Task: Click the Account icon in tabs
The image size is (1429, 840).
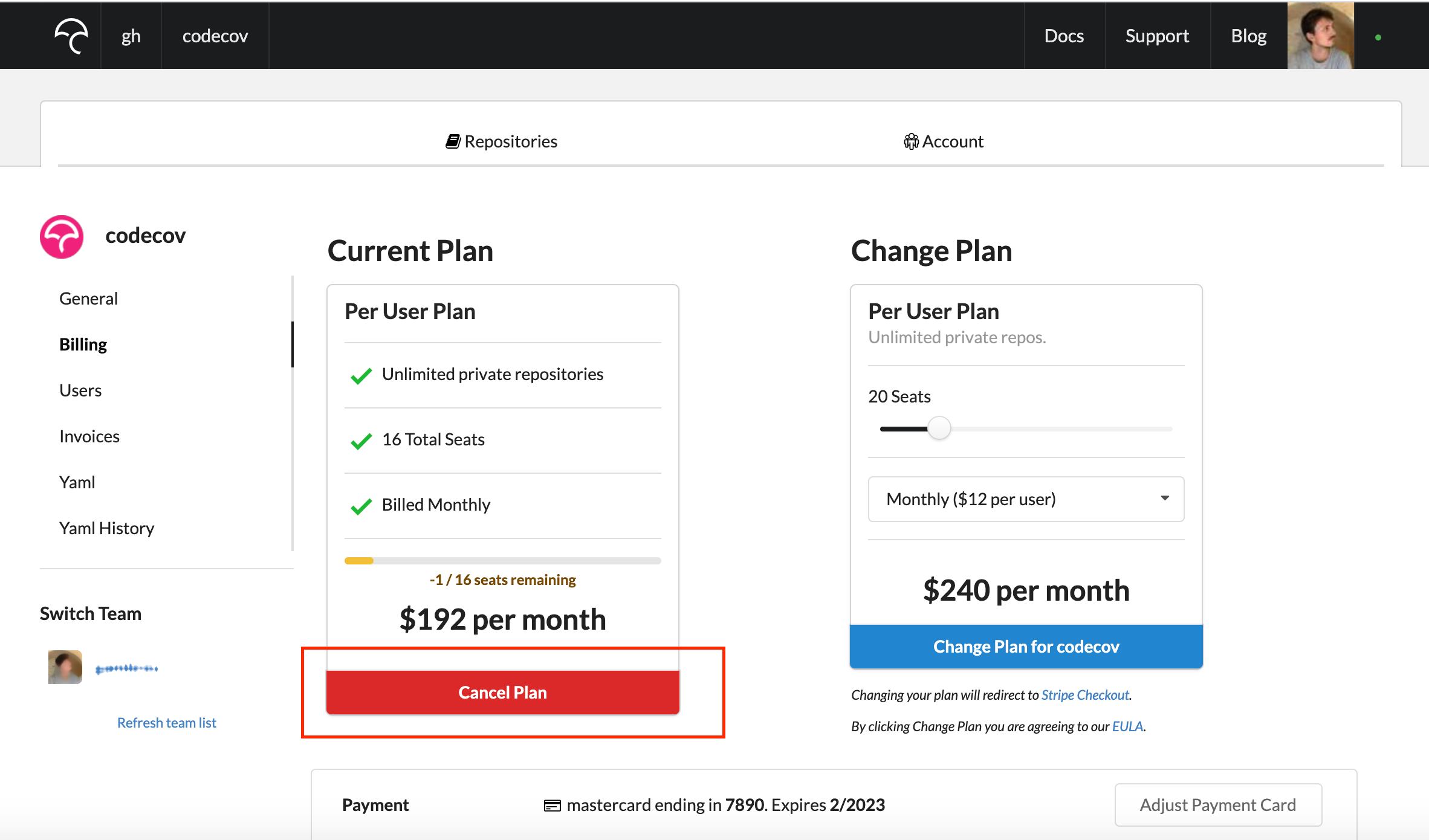Action: 910,141
